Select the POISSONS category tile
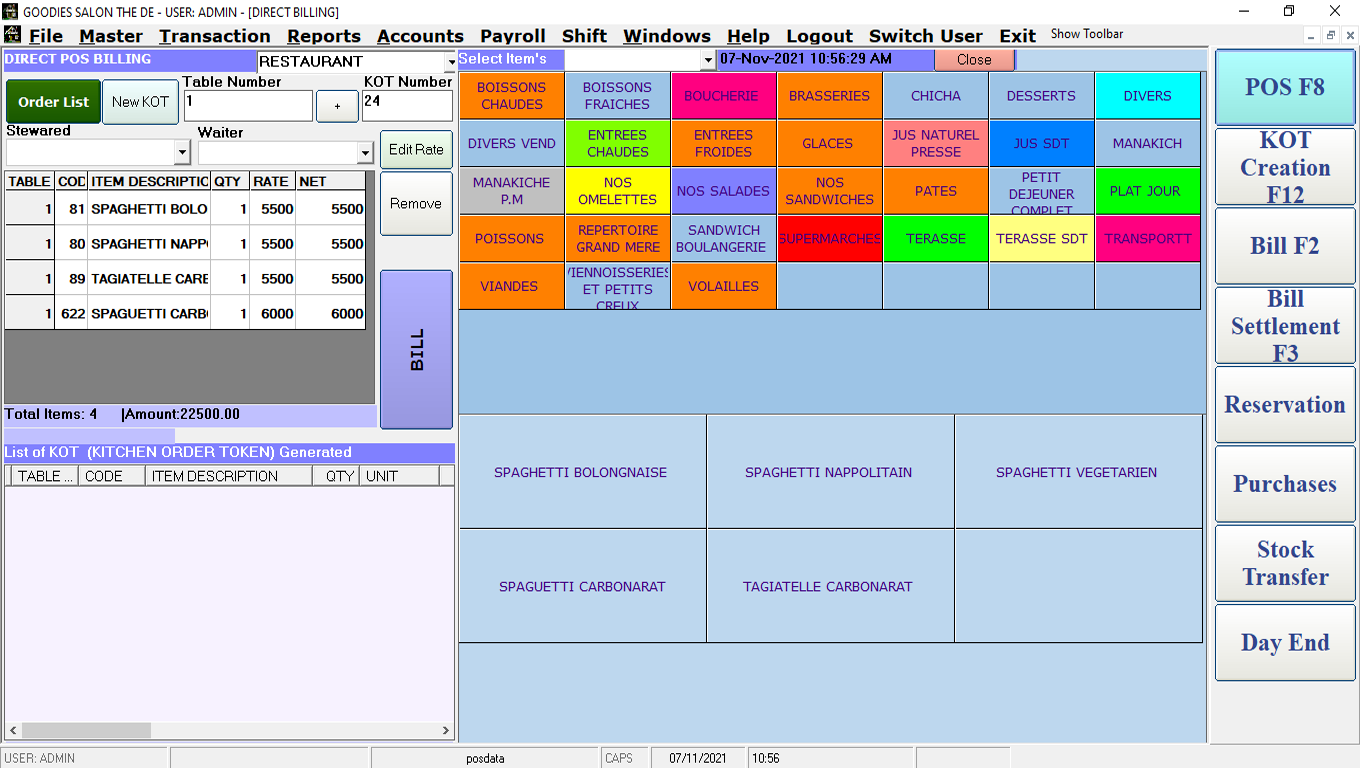 (512, 239)
